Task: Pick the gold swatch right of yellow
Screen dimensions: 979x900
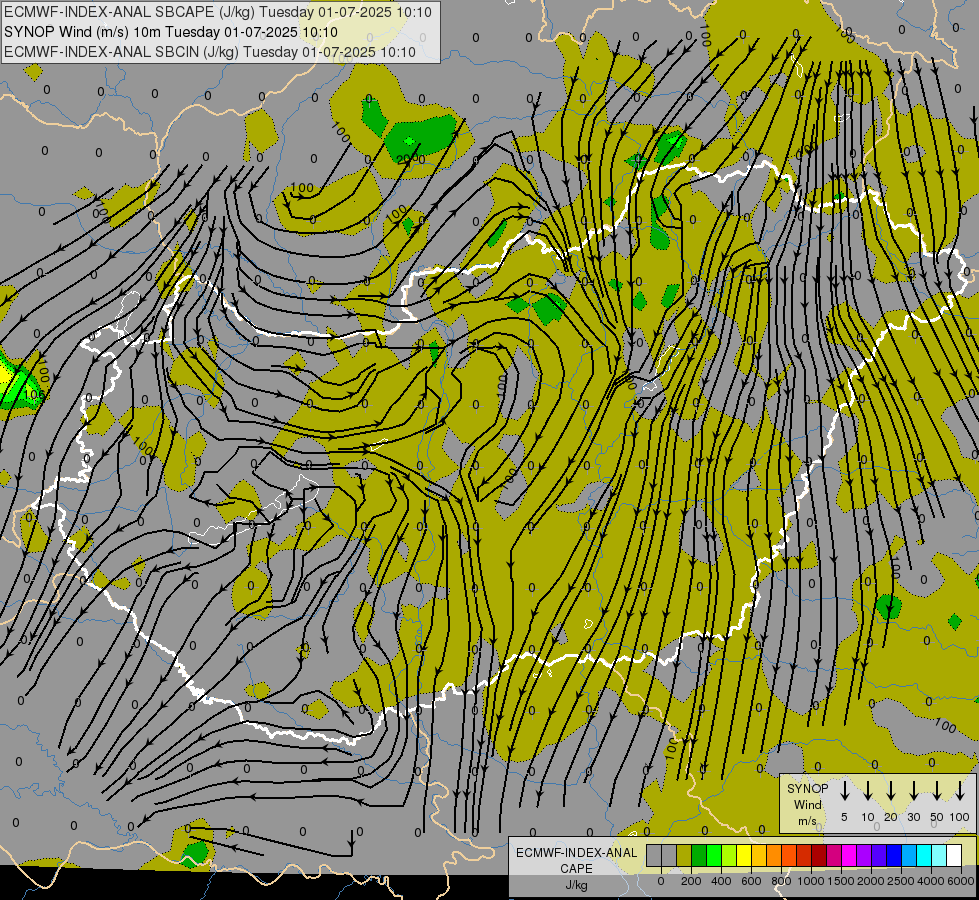Action: click(x=759, y=855)
